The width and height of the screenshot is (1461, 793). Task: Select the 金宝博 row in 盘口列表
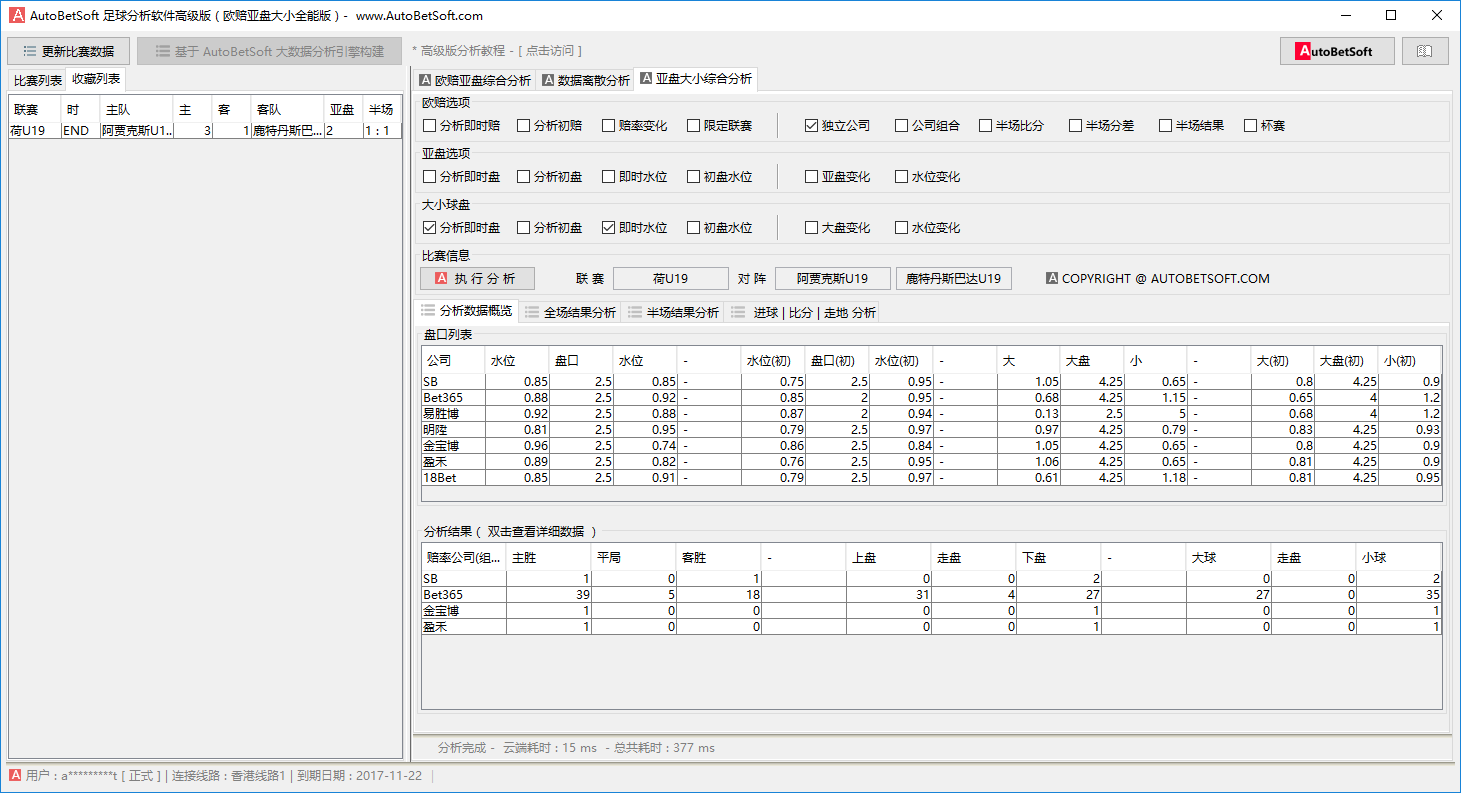932,446
